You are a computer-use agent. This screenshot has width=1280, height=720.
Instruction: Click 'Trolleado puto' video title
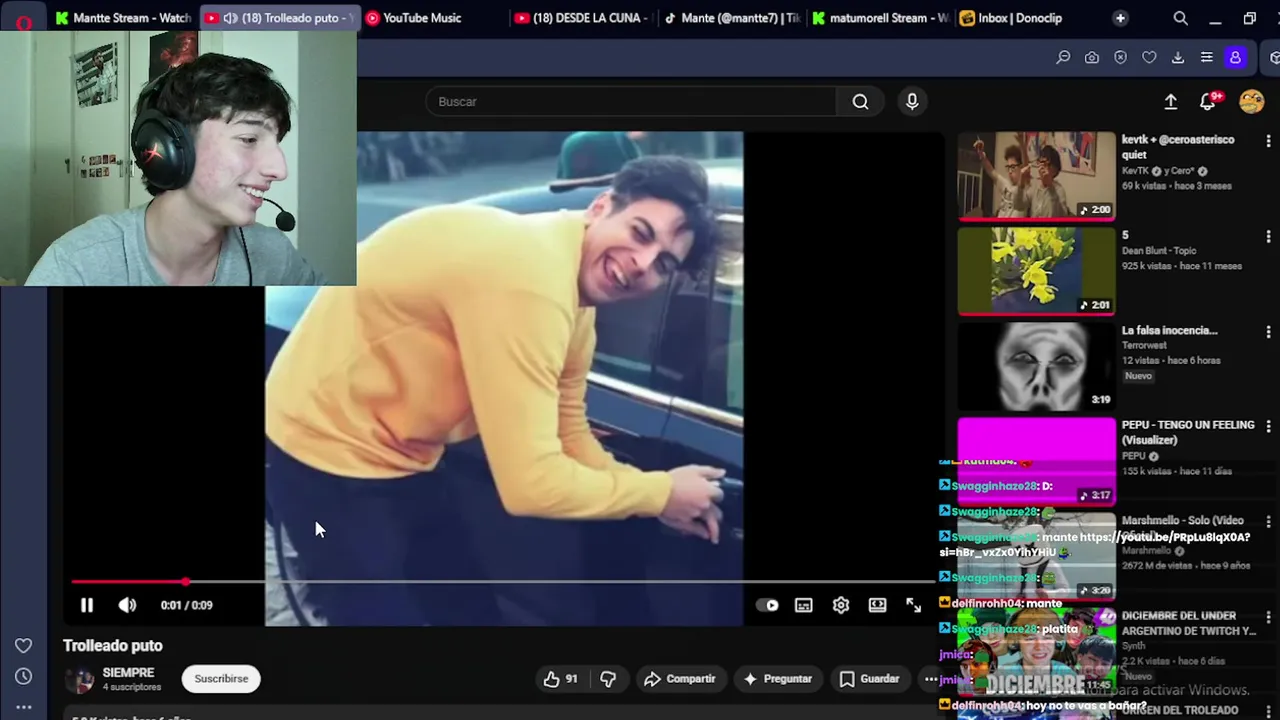(x=113, y=646)
